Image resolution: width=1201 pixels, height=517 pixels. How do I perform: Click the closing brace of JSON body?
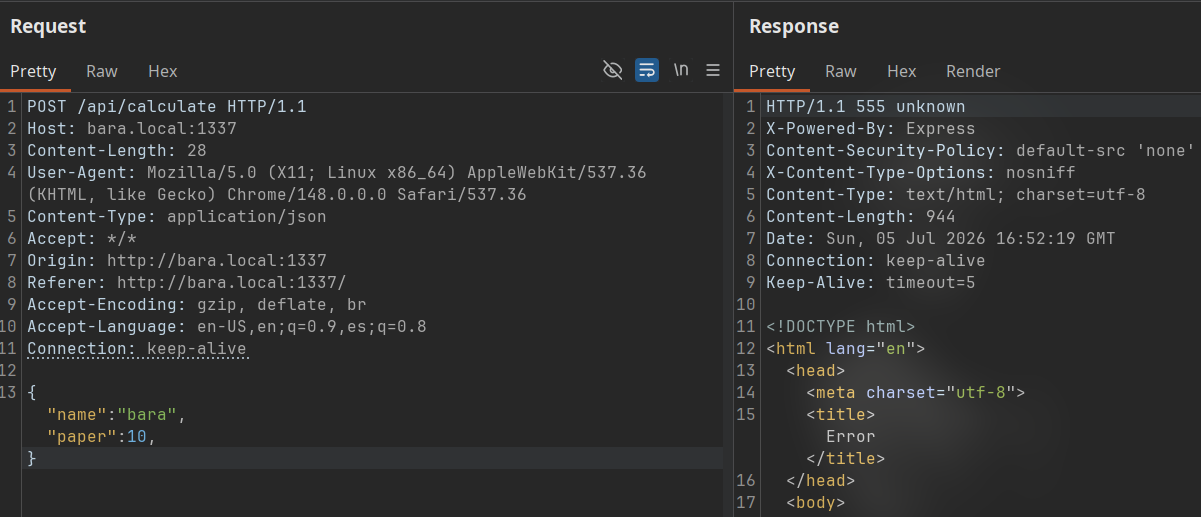[x=32, y=458]
